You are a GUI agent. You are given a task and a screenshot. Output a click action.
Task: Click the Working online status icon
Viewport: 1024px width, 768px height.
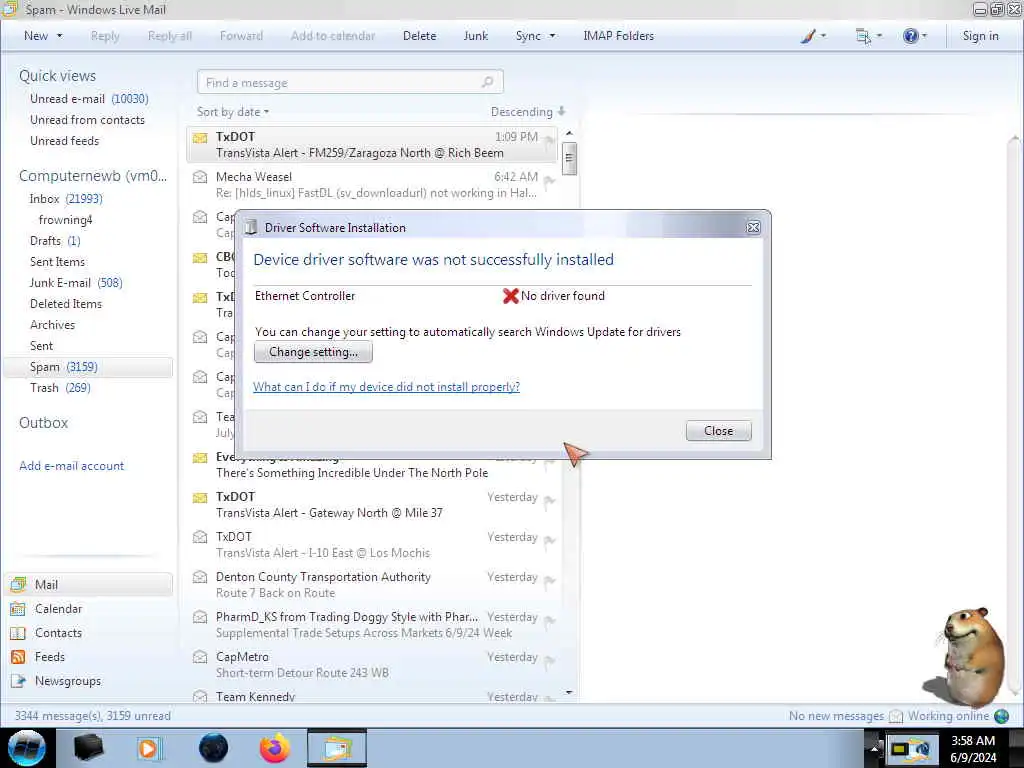[x=1001, y=716]
